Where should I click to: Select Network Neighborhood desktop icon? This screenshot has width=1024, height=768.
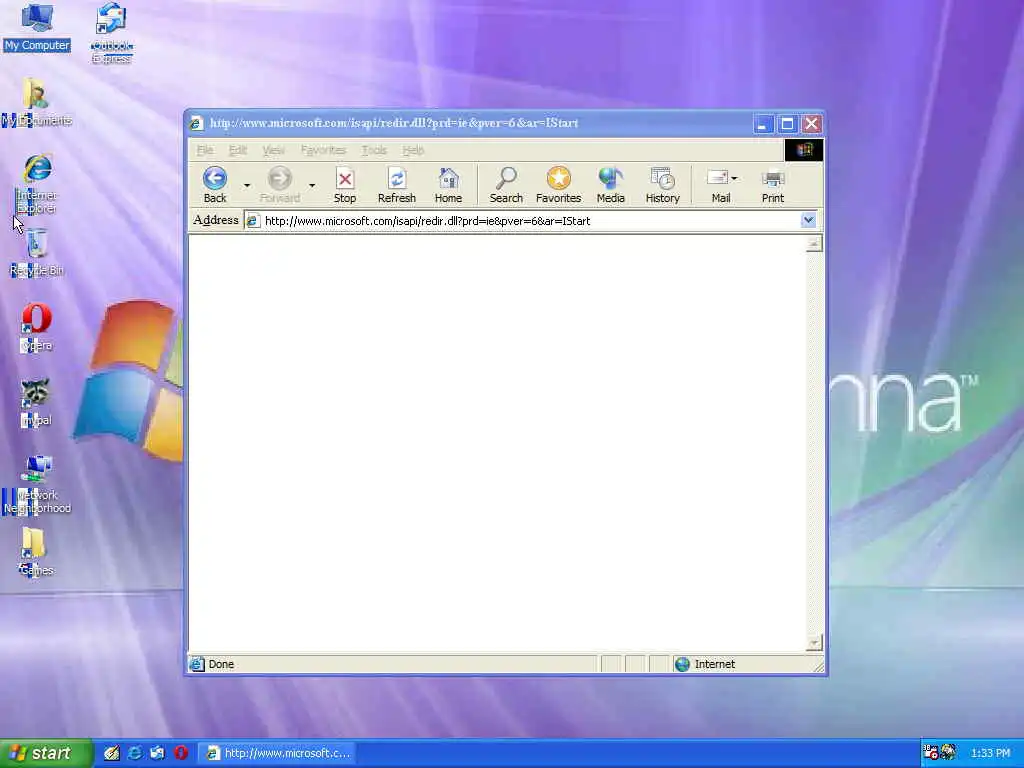point(37,485)
